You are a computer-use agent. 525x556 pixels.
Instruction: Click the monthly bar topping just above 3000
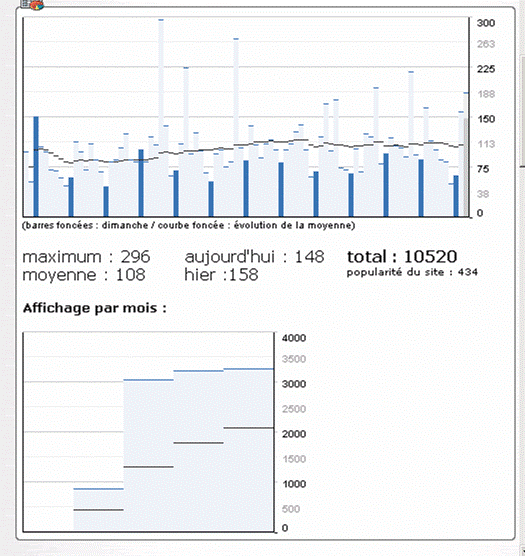148,455
